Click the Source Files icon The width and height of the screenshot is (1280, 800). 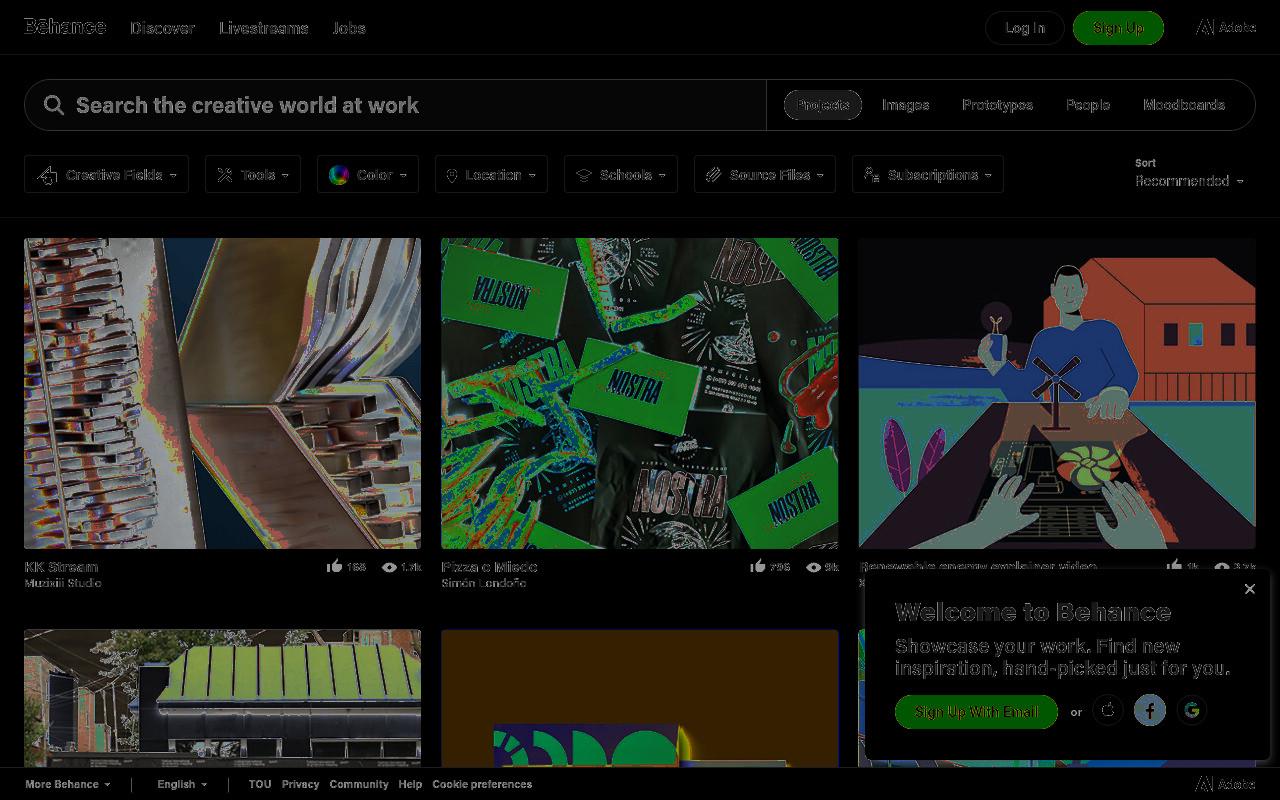click(x=713, y=175)
